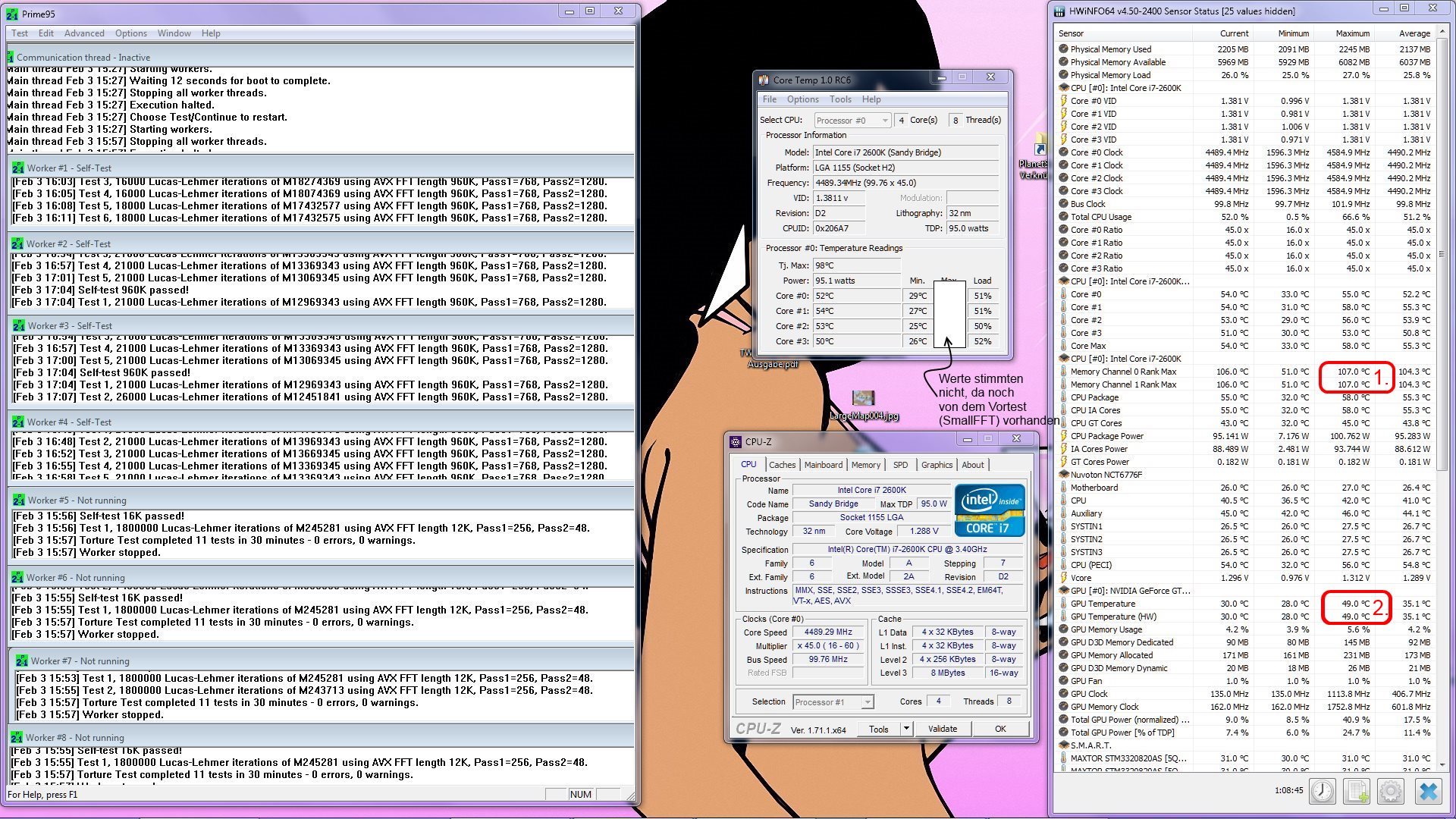Click the Worker #7 Not running window icon
The width and height of the screenshot is (1456, 819).
tap(22, 661)
